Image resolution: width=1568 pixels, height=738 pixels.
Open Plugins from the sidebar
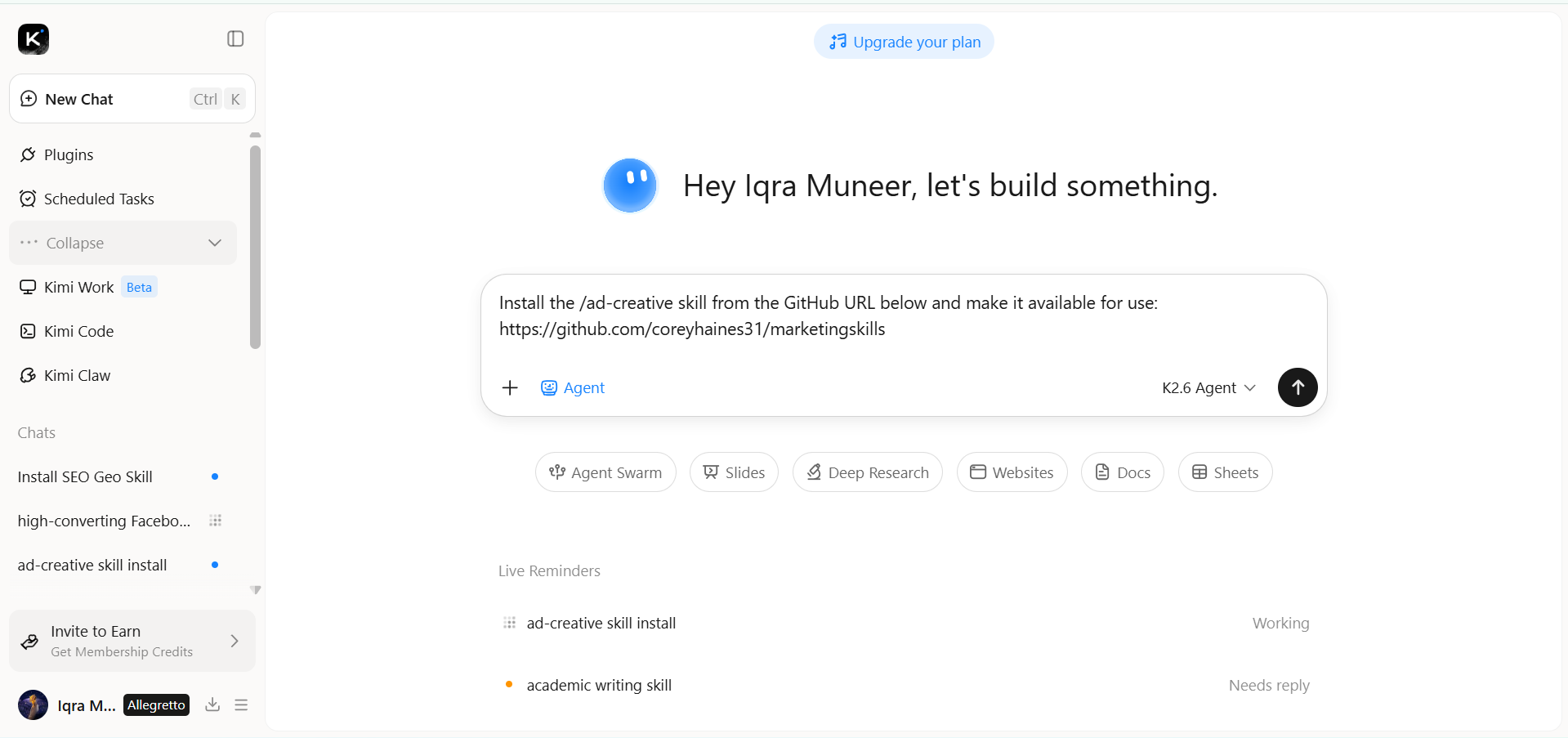[x=123, y=154]
